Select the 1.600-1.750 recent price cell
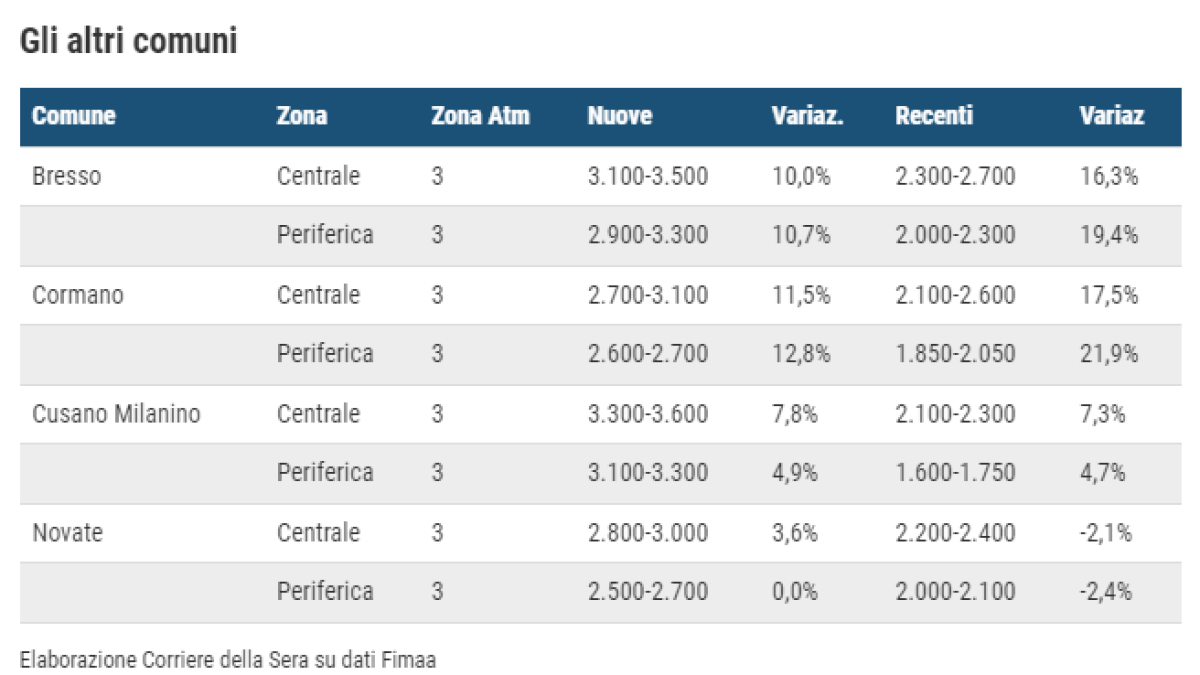Viewport: 1200px width, 675px height. pyautogui.click(x=955, y=472)
